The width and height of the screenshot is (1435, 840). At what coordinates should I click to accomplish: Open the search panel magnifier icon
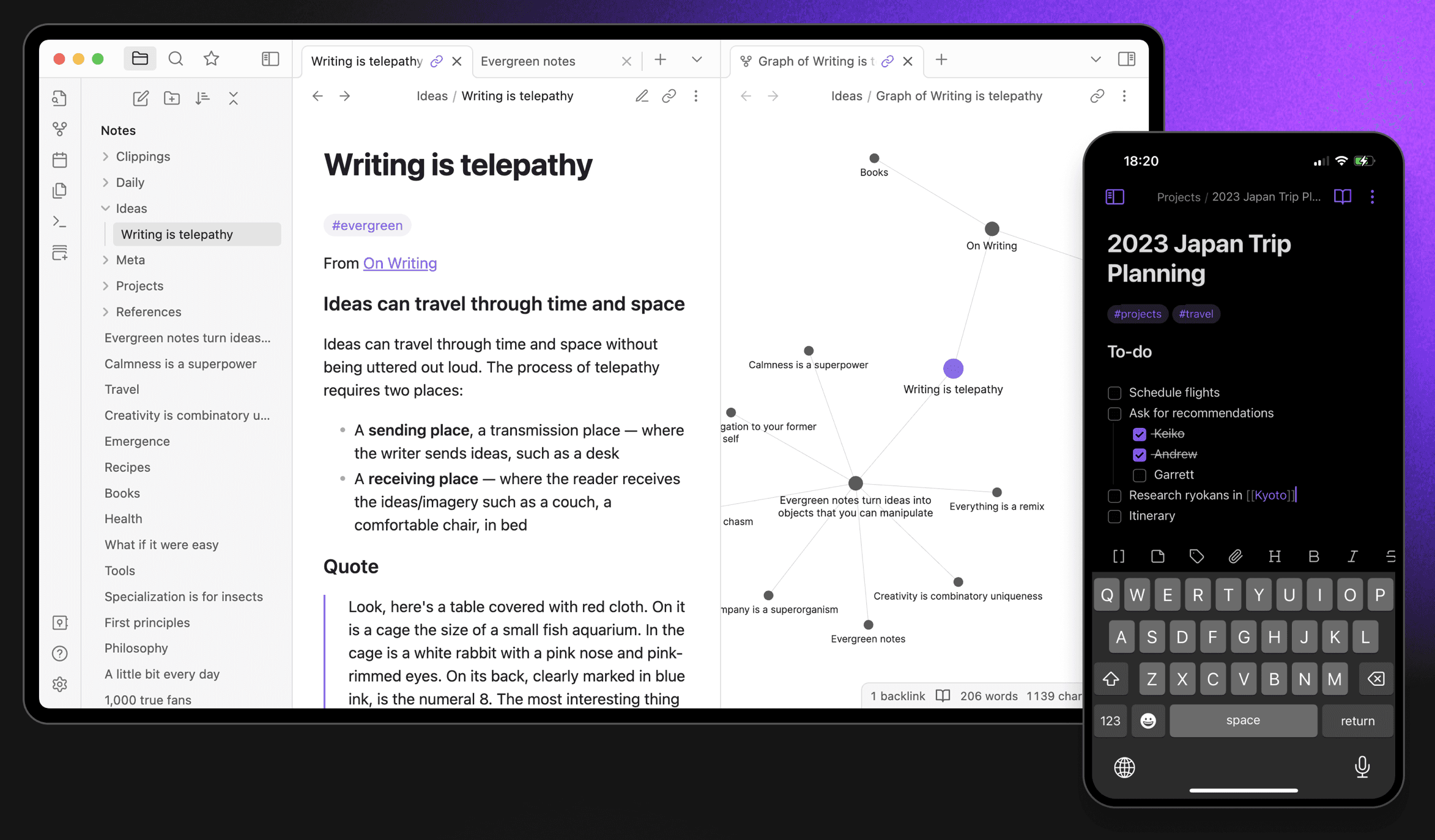coord(176,59)
